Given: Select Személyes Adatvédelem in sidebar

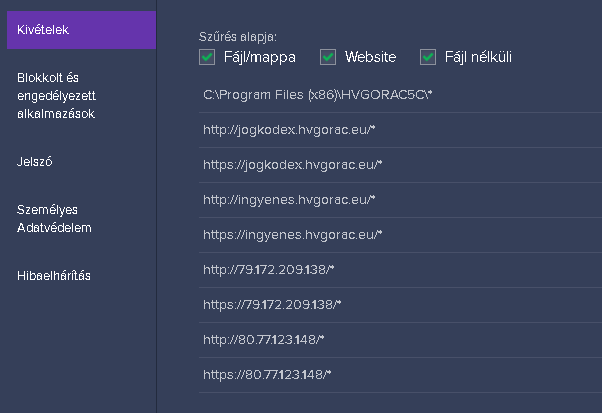Looking at the screenshot, I should [x=54, y=219].
